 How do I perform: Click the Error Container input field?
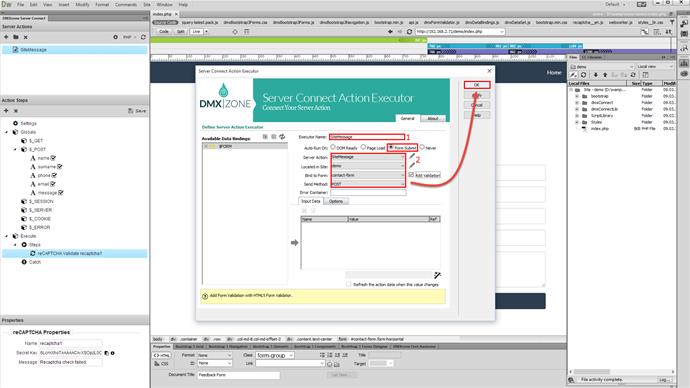(x=368, y=192)
